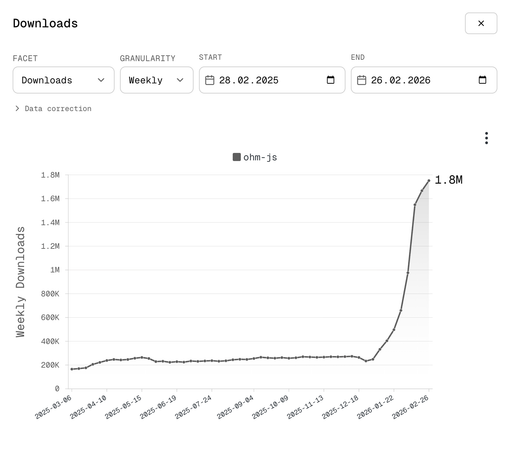510x451 pixels.
Task: Click the Start date field 28.02.2025
Action: point(272,80)
